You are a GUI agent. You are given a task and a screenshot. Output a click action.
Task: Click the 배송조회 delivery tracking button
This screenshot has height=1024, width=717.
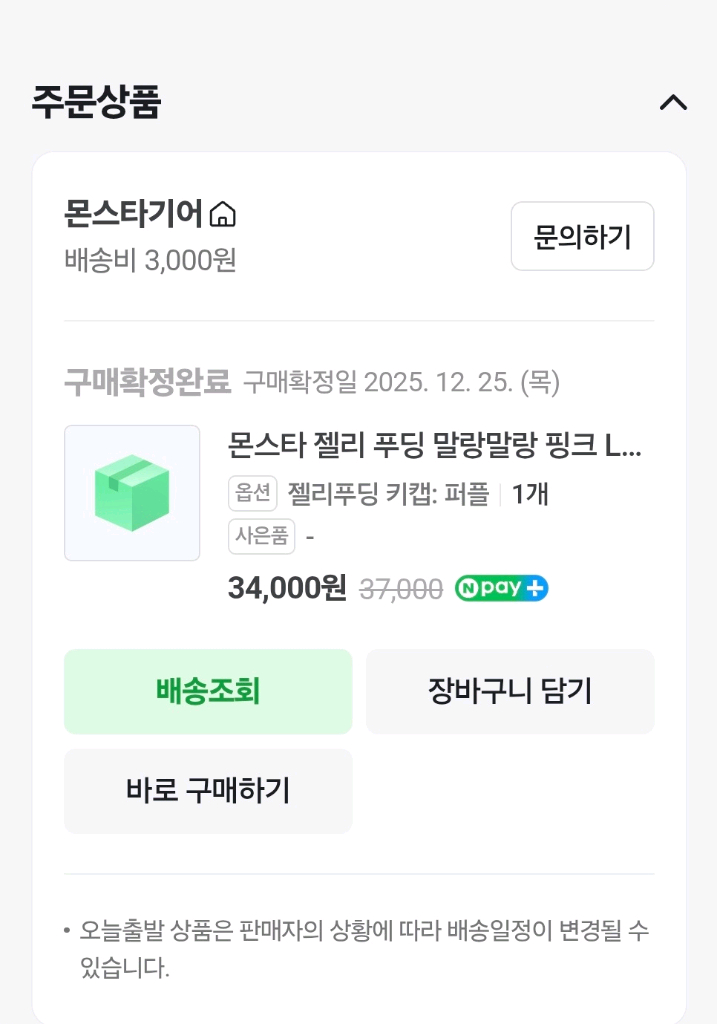click(x=208, y=690)
